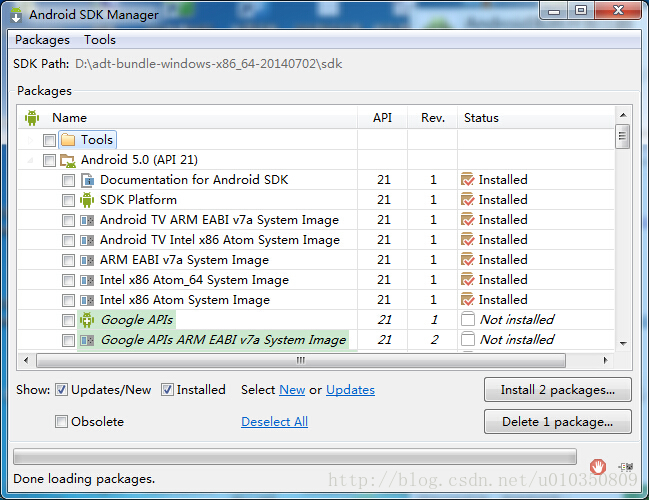649x500 pixels.
Task: Select the Android TV ARM EABI v7a System Image row
Action: (316, 220)
